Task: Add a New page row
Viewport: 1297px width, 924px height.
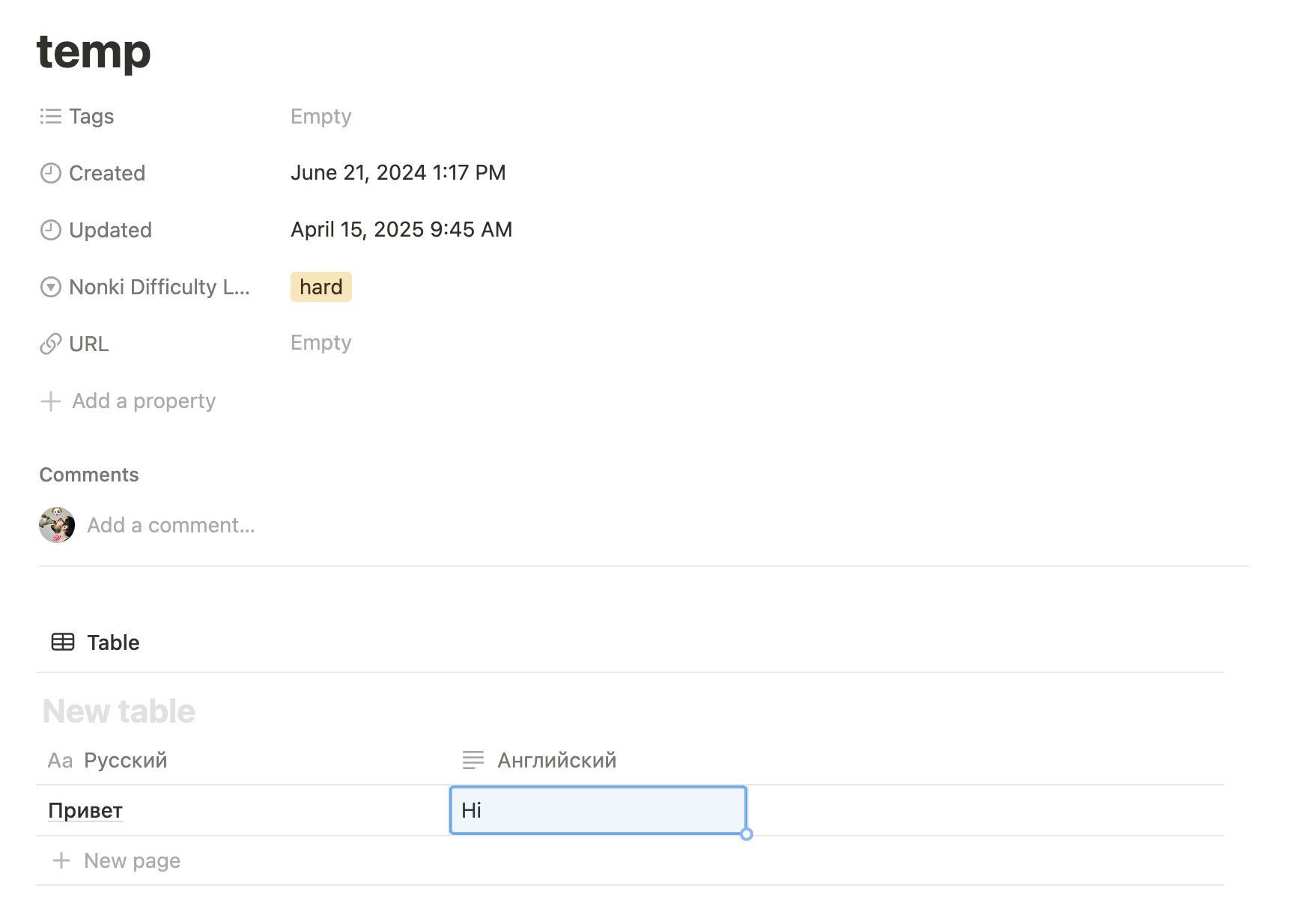Action: [132, 860]
